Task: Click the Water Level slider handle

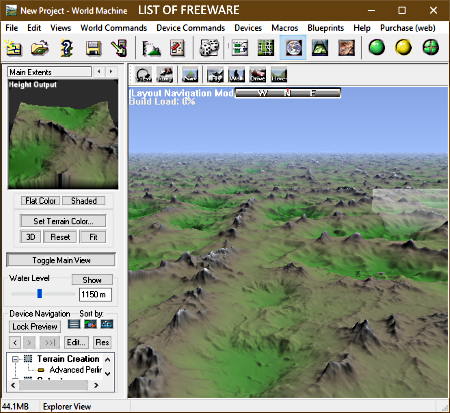Action: [40, 294]
